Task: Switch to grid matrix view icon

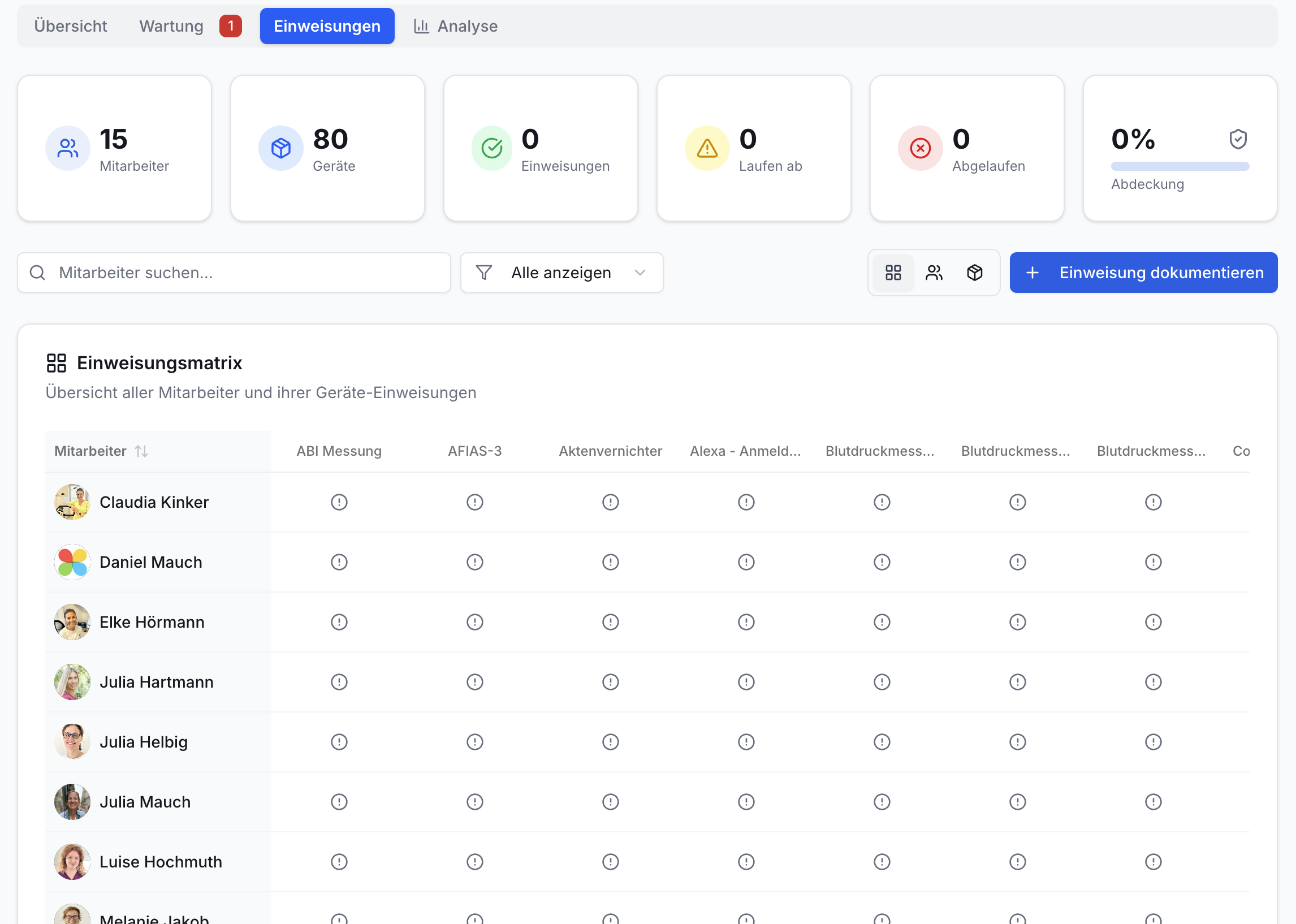Action: pyautogui.click(x=893, y=273)
